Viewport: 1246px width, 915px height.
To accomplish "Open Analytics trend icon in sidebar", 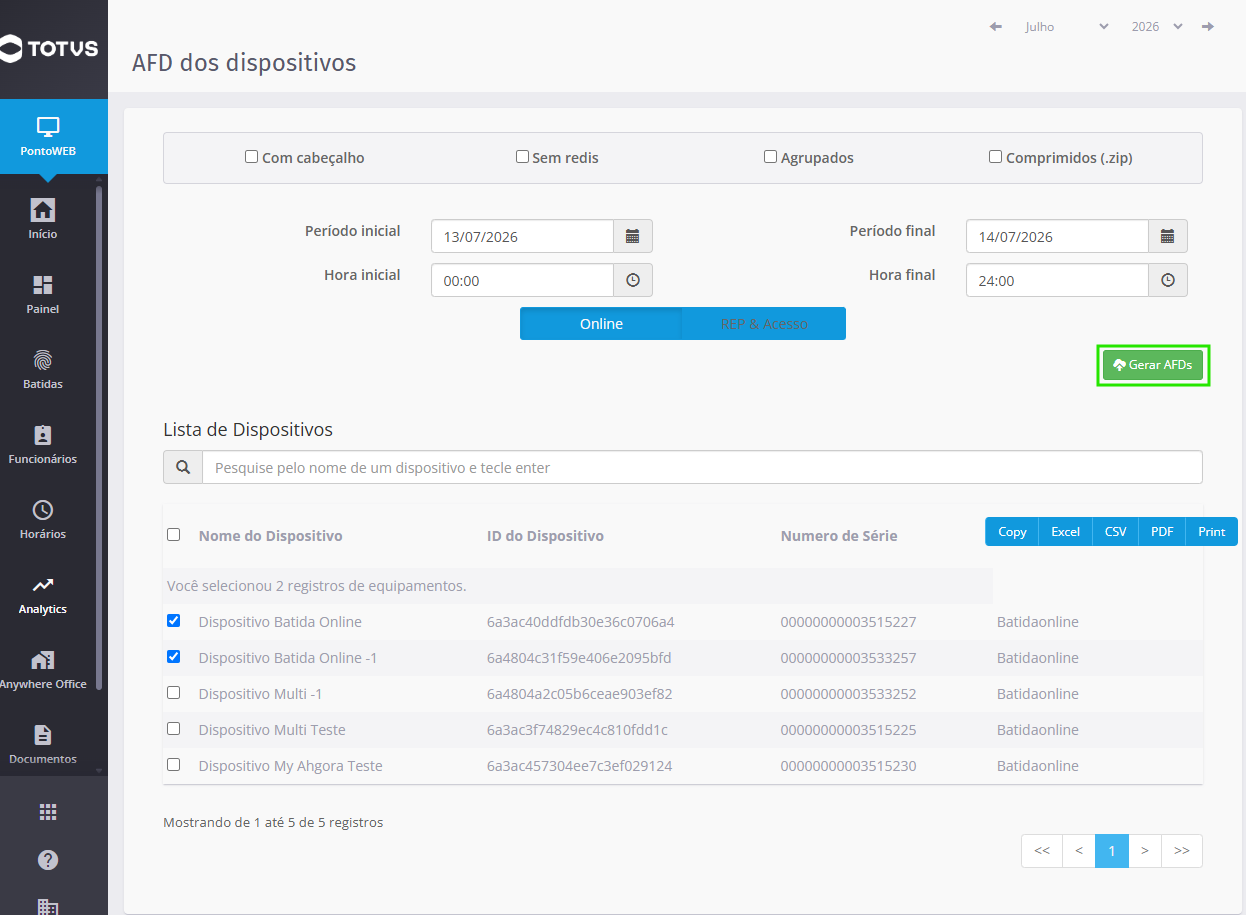I will tap(43, 585).
